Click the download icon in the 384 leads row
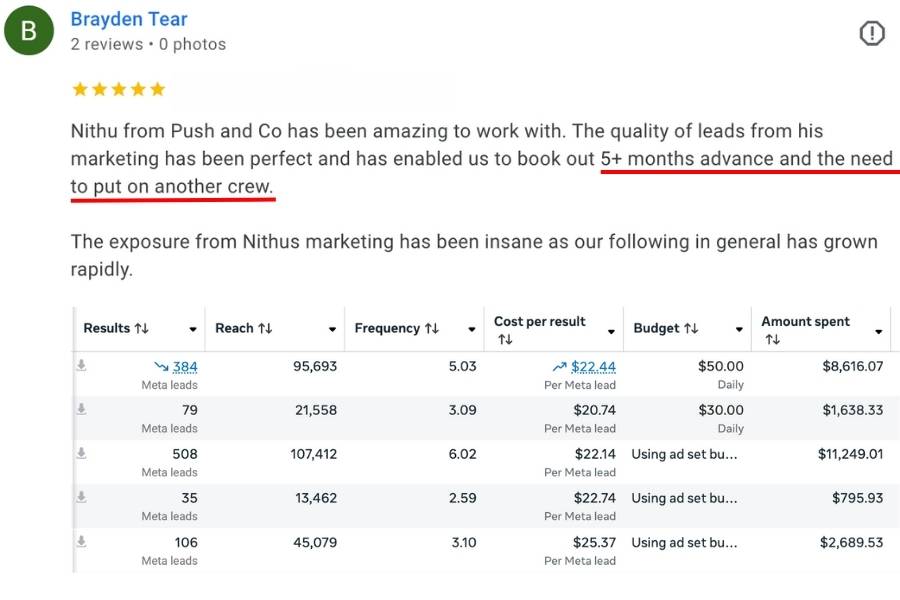The image size is (900, 600). pyautogui.click(x=82, y=365)
